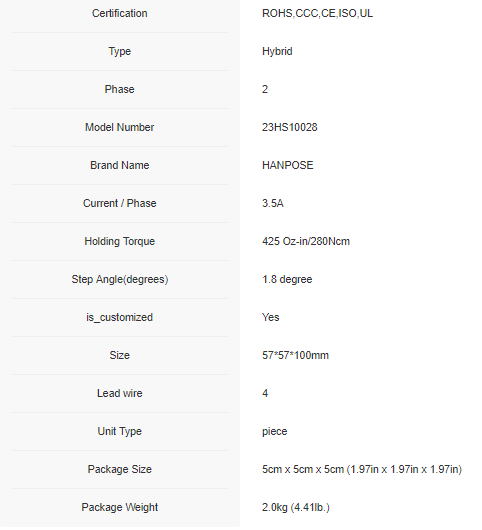The width and height of the screenshot is (482, 530).
Task: Click the Phase label
Action: pos(120,89)
